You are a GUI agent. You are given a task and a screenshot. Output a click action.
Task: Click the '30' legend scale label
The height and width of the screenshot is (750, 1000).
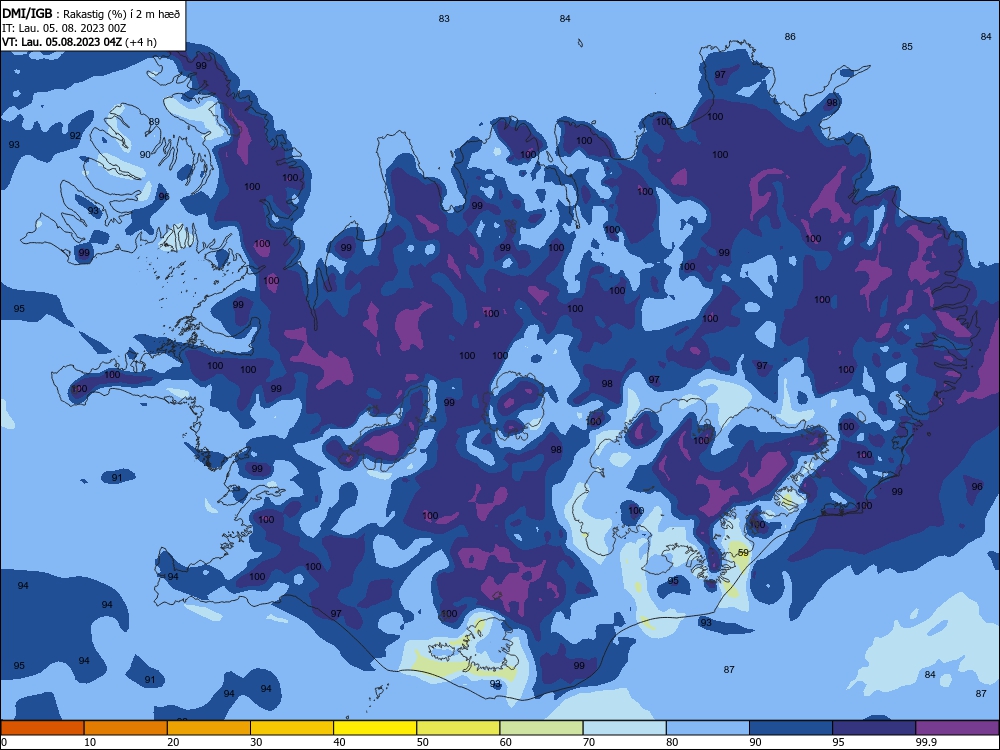[x=256, y=742]
